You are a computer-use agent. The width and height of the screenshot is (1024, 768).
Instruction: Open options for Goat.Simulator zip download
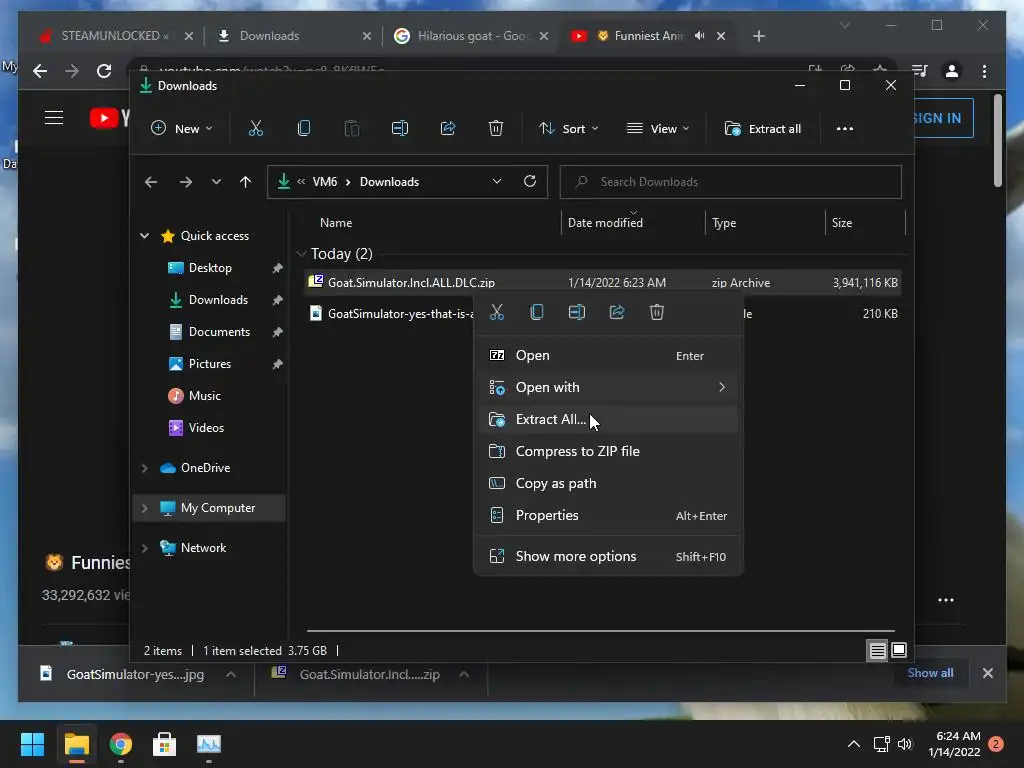(x=464, y=674)
